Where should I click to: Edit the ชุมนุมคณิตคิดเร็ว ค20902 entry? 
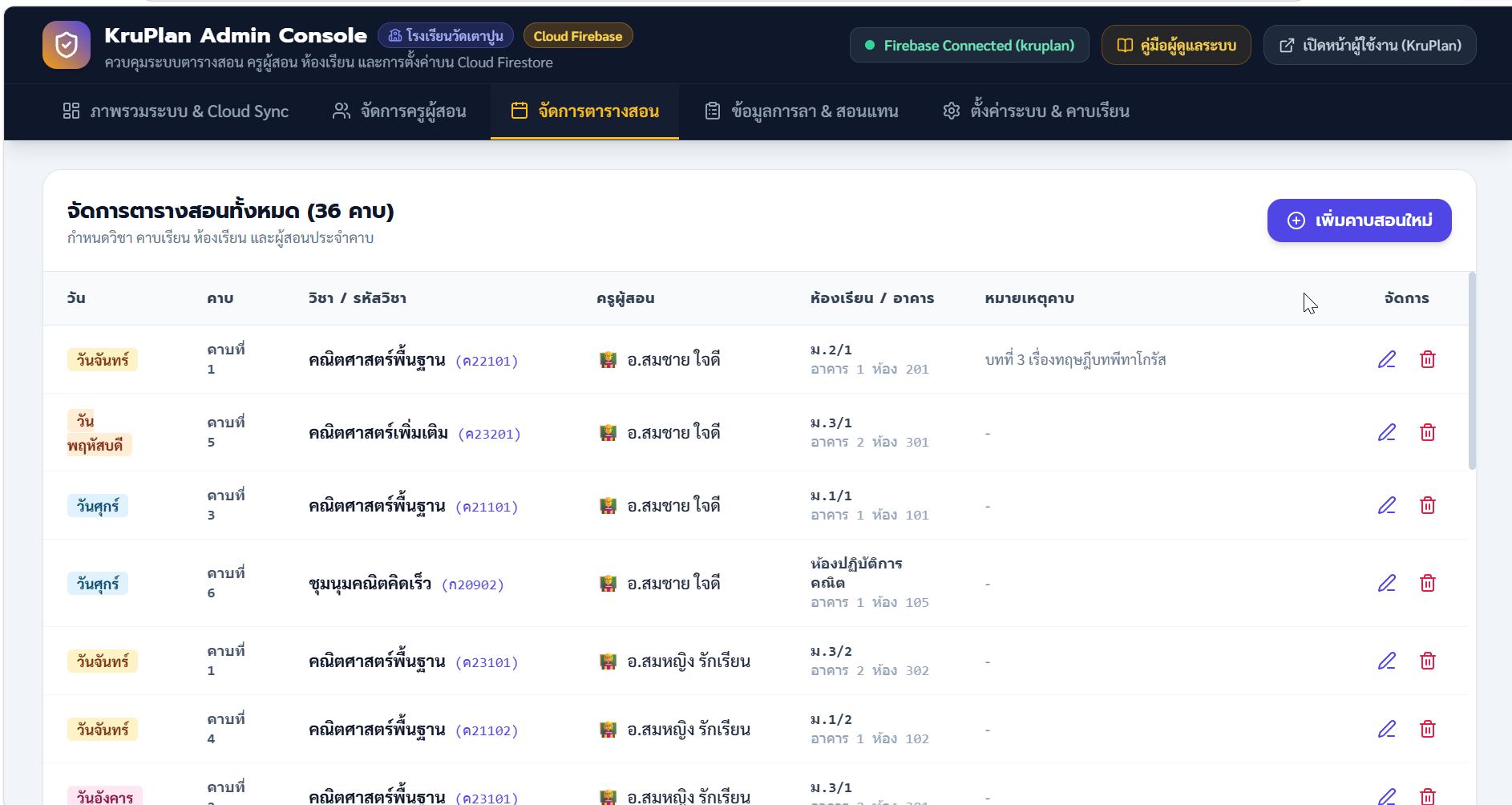pos(1387,583)
